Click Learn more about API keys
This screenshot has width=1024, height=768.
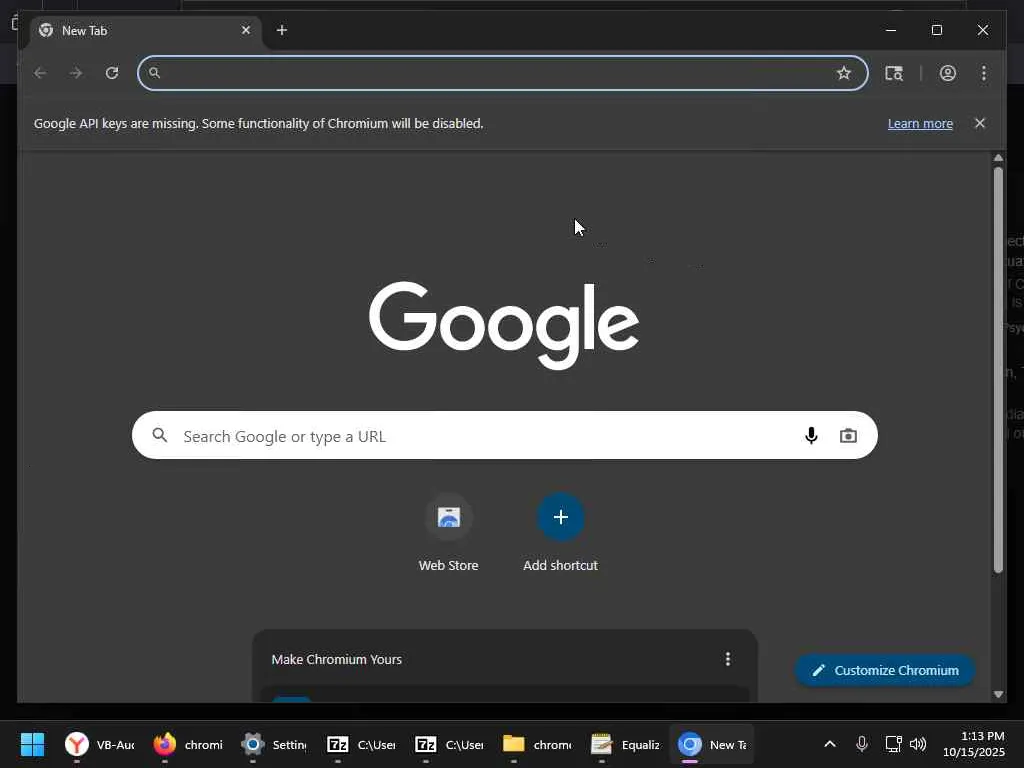tap(920, 123)
